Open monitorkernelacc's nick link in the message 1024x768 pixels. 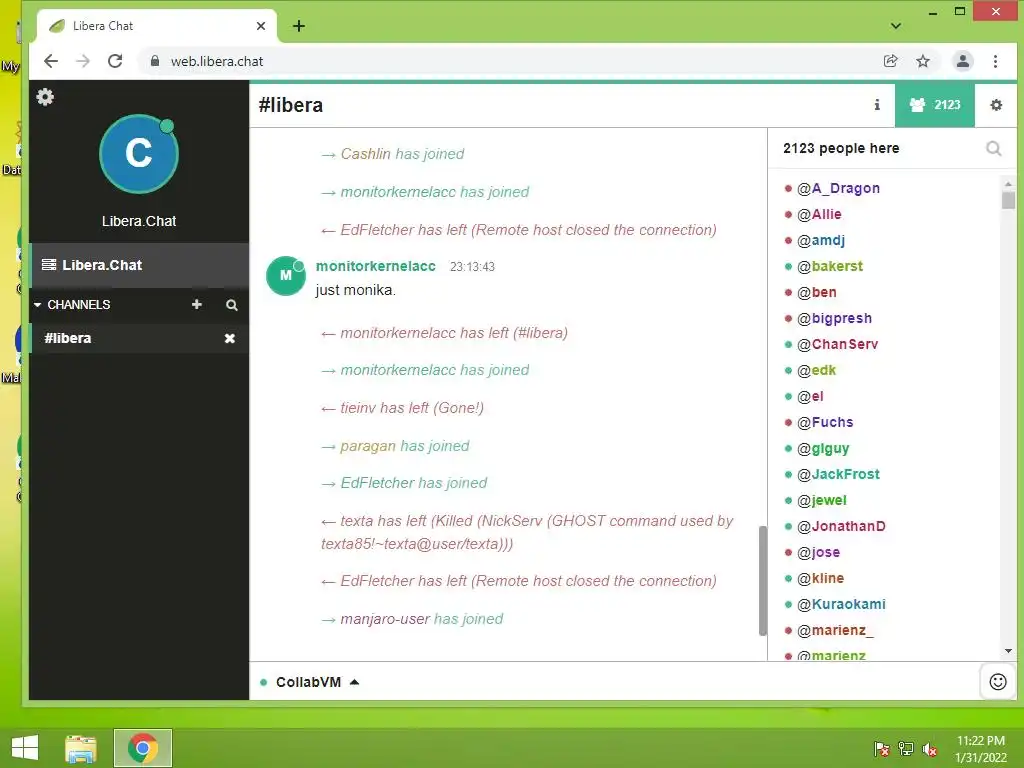[376, 266]
